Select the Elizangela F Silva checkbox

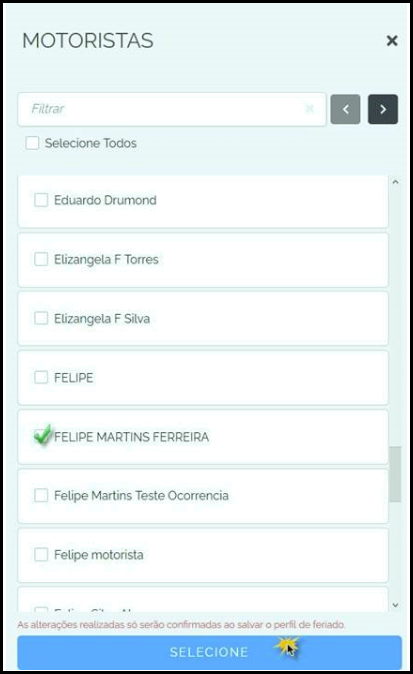[41, 319]
